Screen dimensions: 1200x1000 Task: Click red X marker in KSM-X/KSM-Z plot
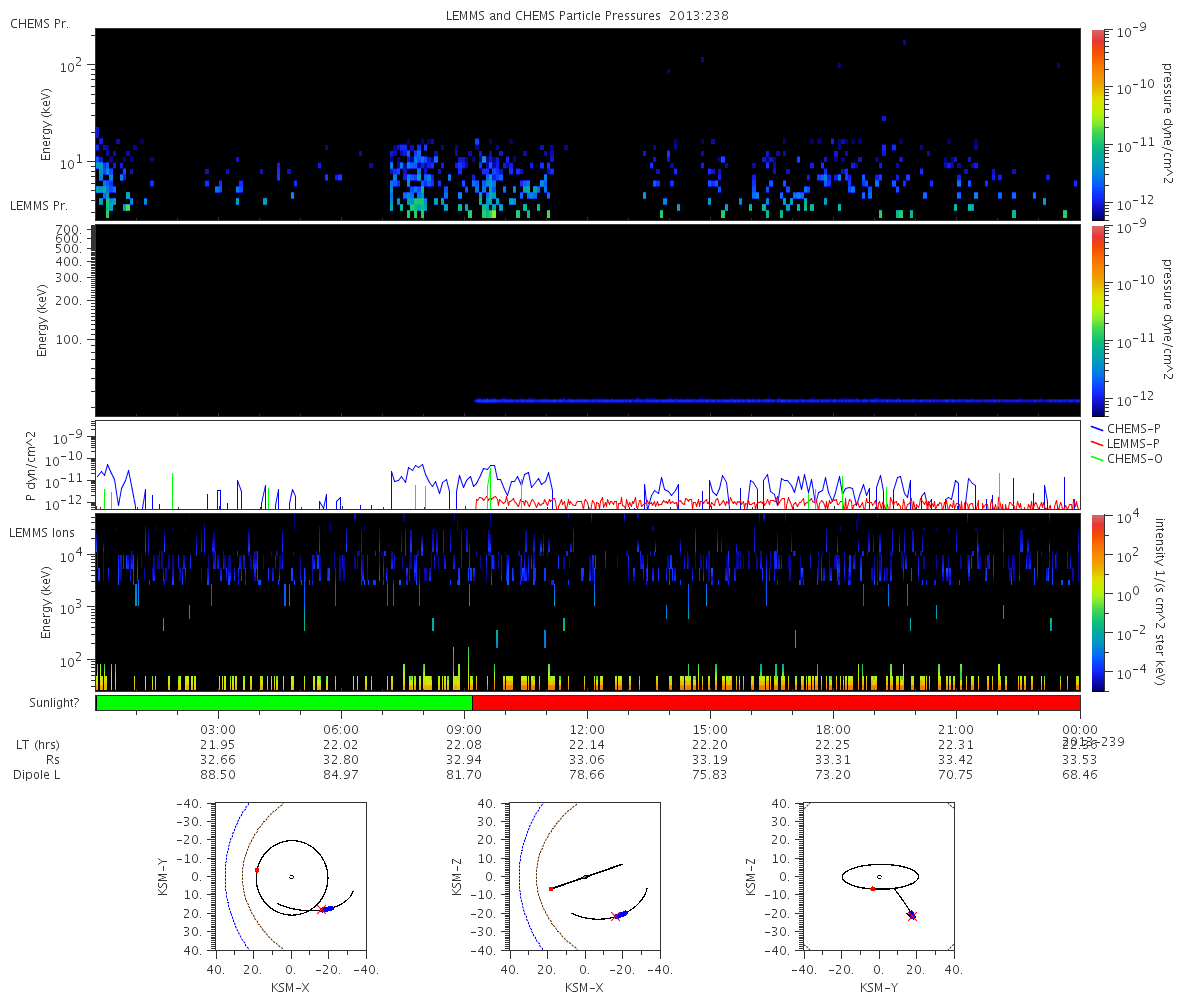coord(615,916)
